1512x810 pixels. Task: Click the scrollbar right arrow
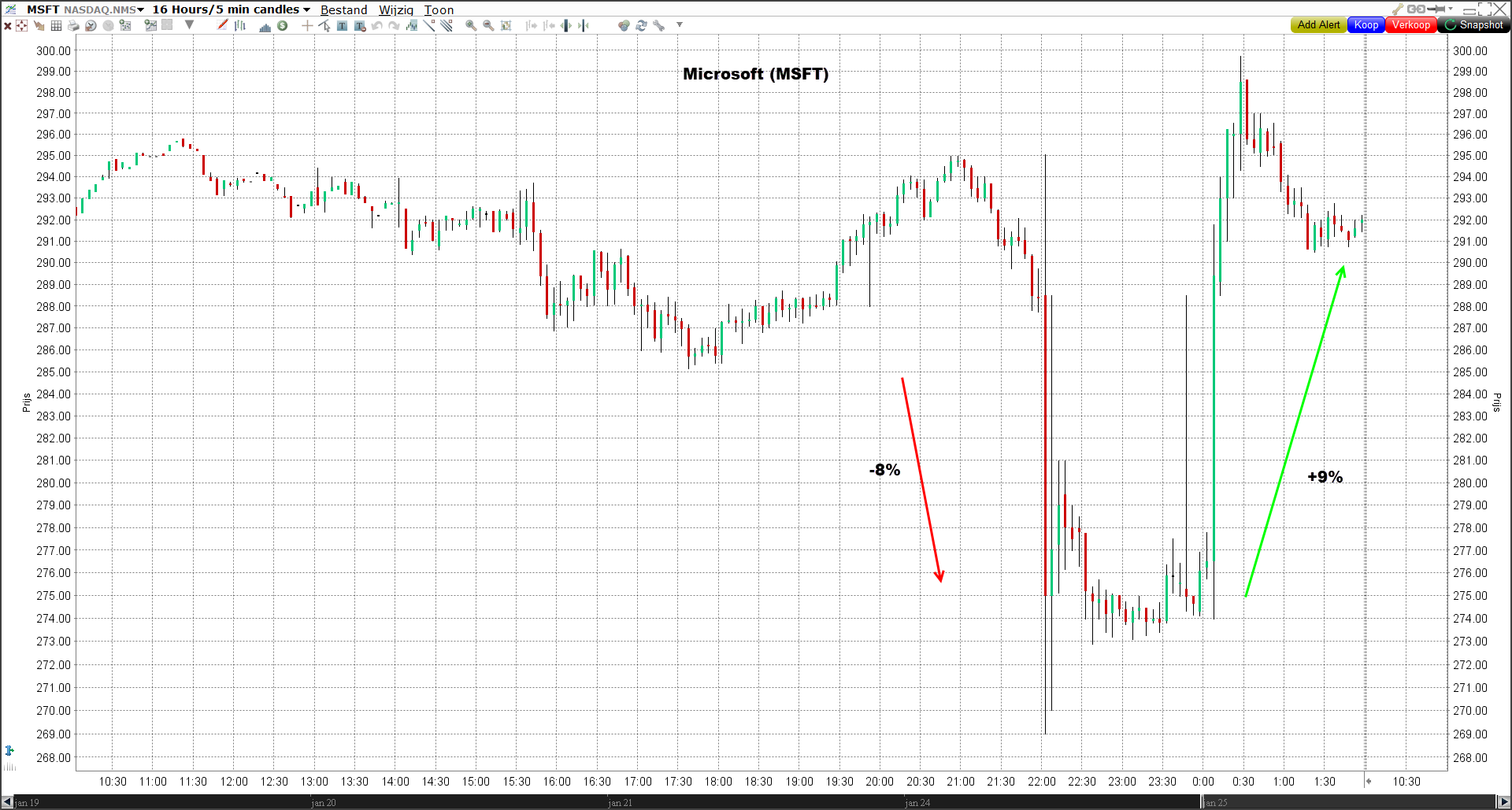point(1504,802)
